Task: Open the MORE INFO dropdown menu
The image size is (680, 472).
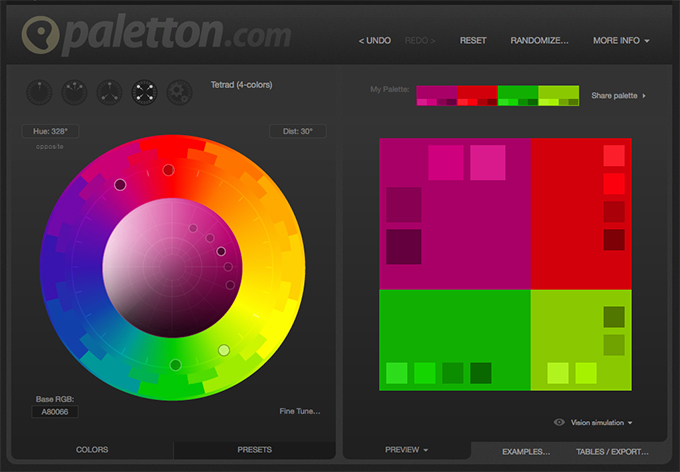Action: click(621, 40)
